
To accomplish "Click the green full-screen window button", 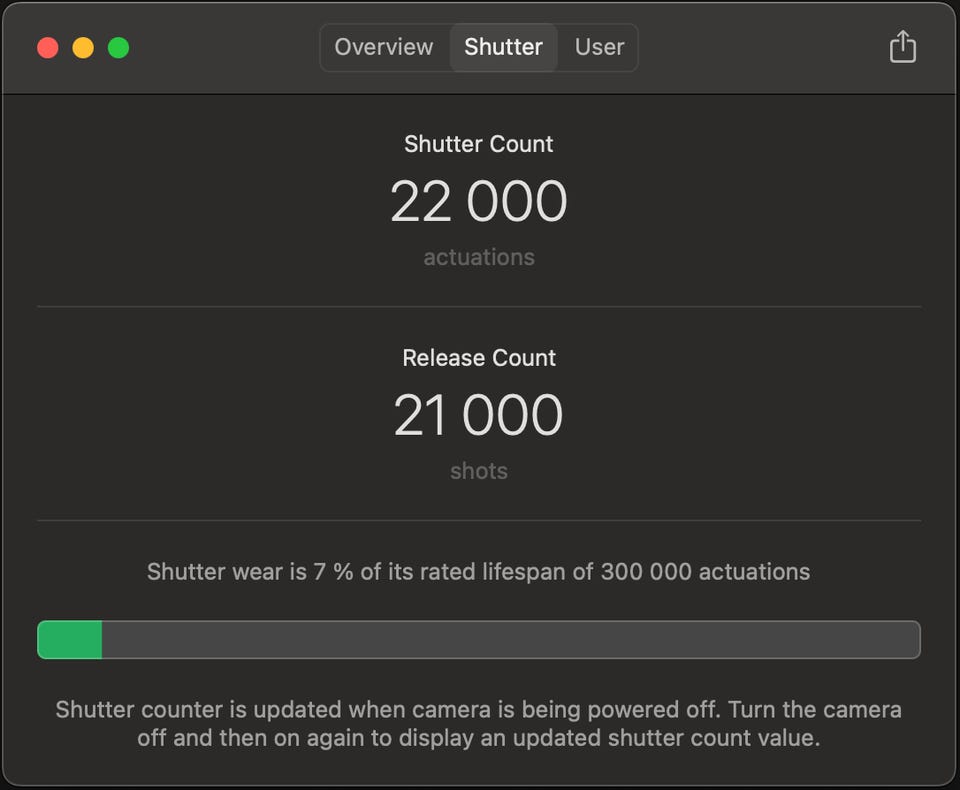I will point(118,47).
